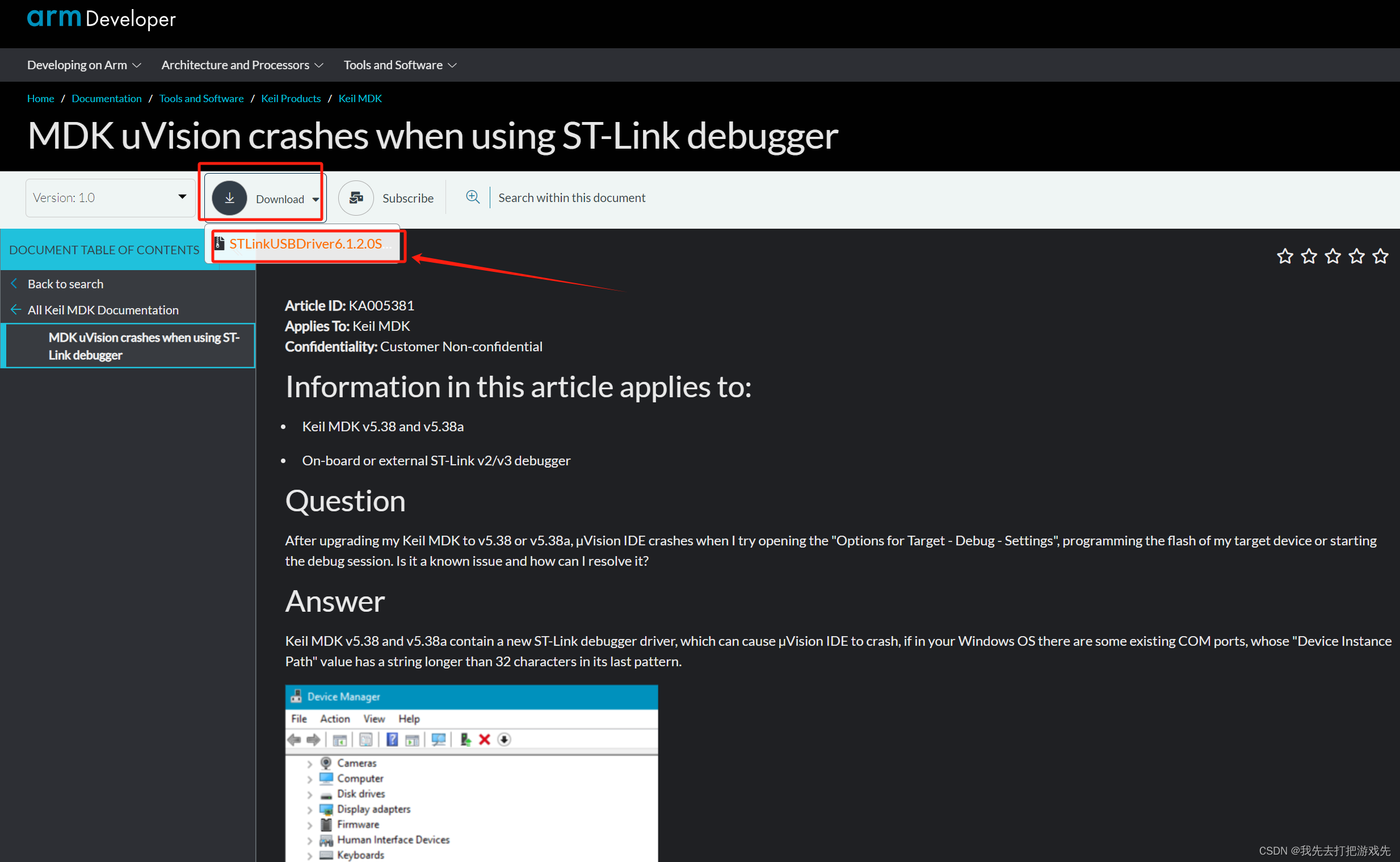Click the Disk drives row label
1400x862 pixels.
[361, 793]
